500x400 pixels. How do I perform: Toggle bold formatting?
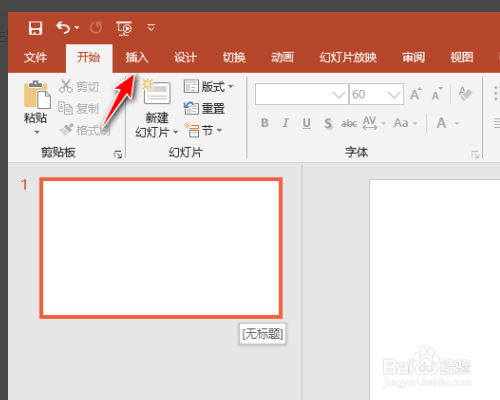pyautogui.click(x=265, y=123)
